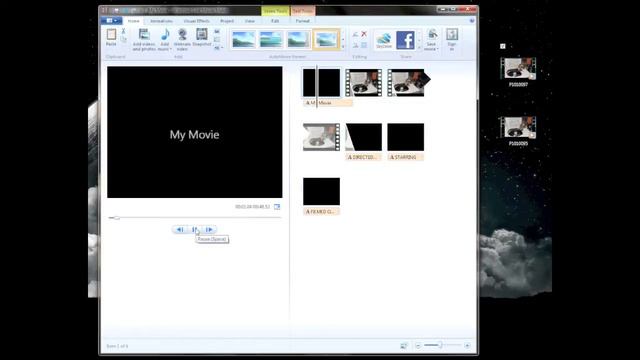Click the Title icon beside Snapshot
The width and height of the screenshot is (640, 360).
pos(217,31)
